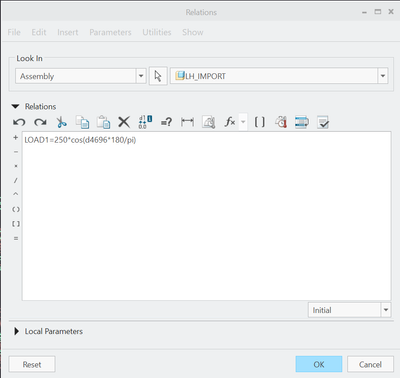Click the Copy icon in toolbar
The image size is (400, 378).
82,122
